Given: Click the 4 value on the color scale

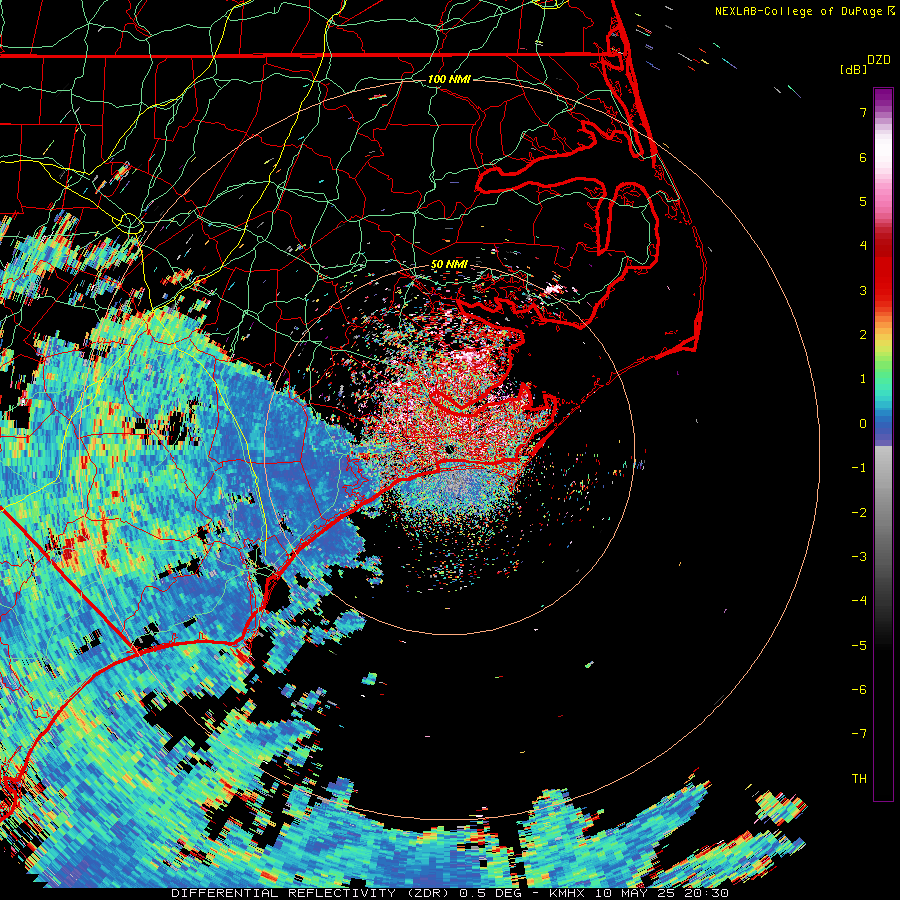Looking at the screenshot, I should (863, 246).
